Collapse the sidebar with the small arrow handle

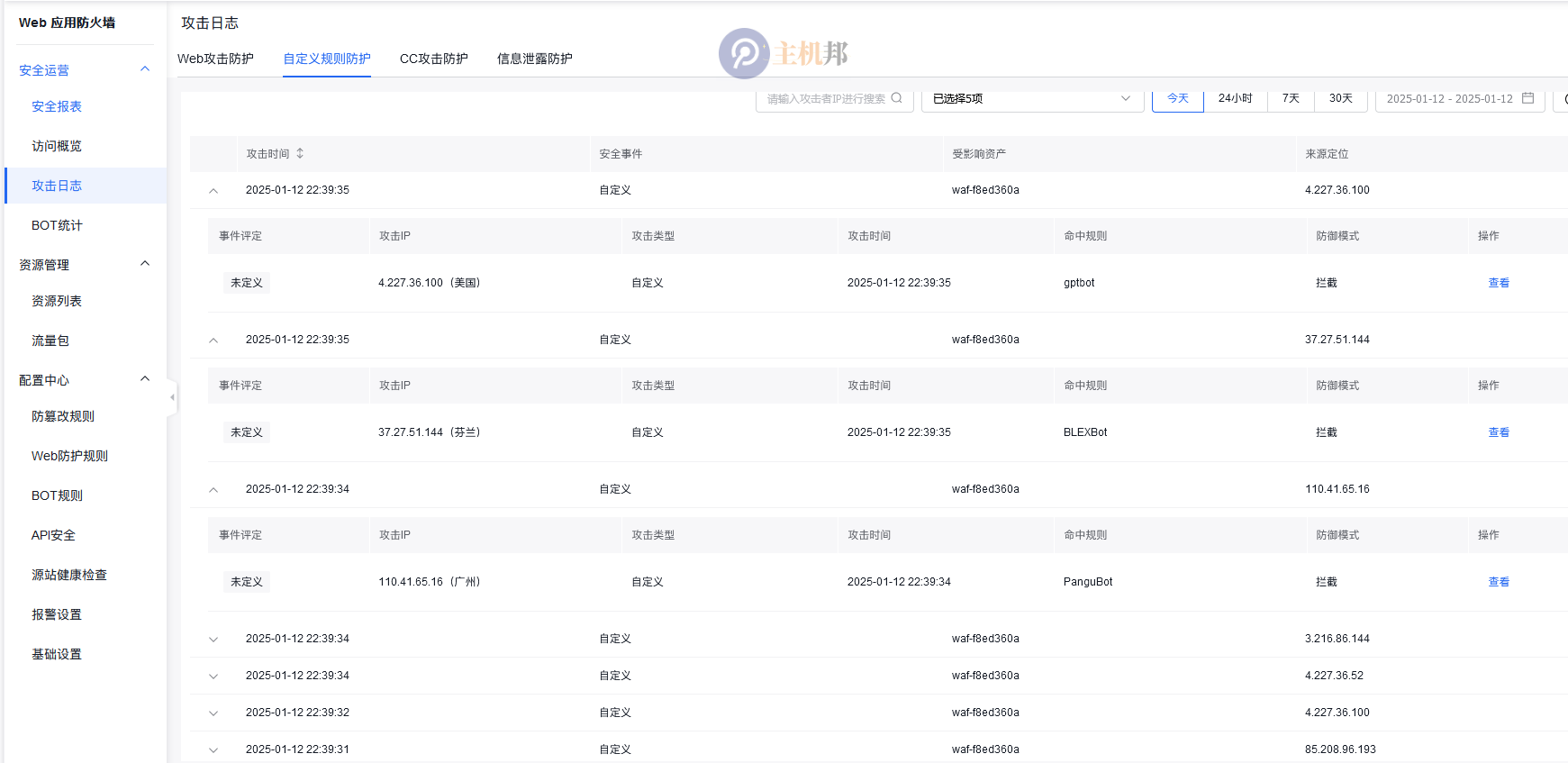click(x=172, y=396)
